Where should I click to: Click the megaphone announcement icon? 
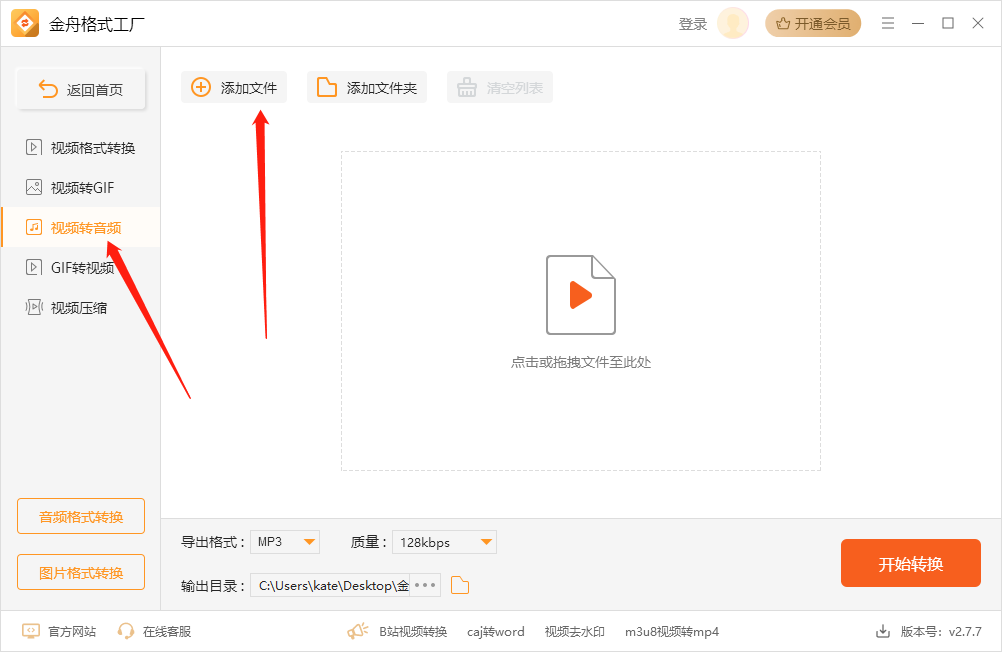tap(358, 632)
